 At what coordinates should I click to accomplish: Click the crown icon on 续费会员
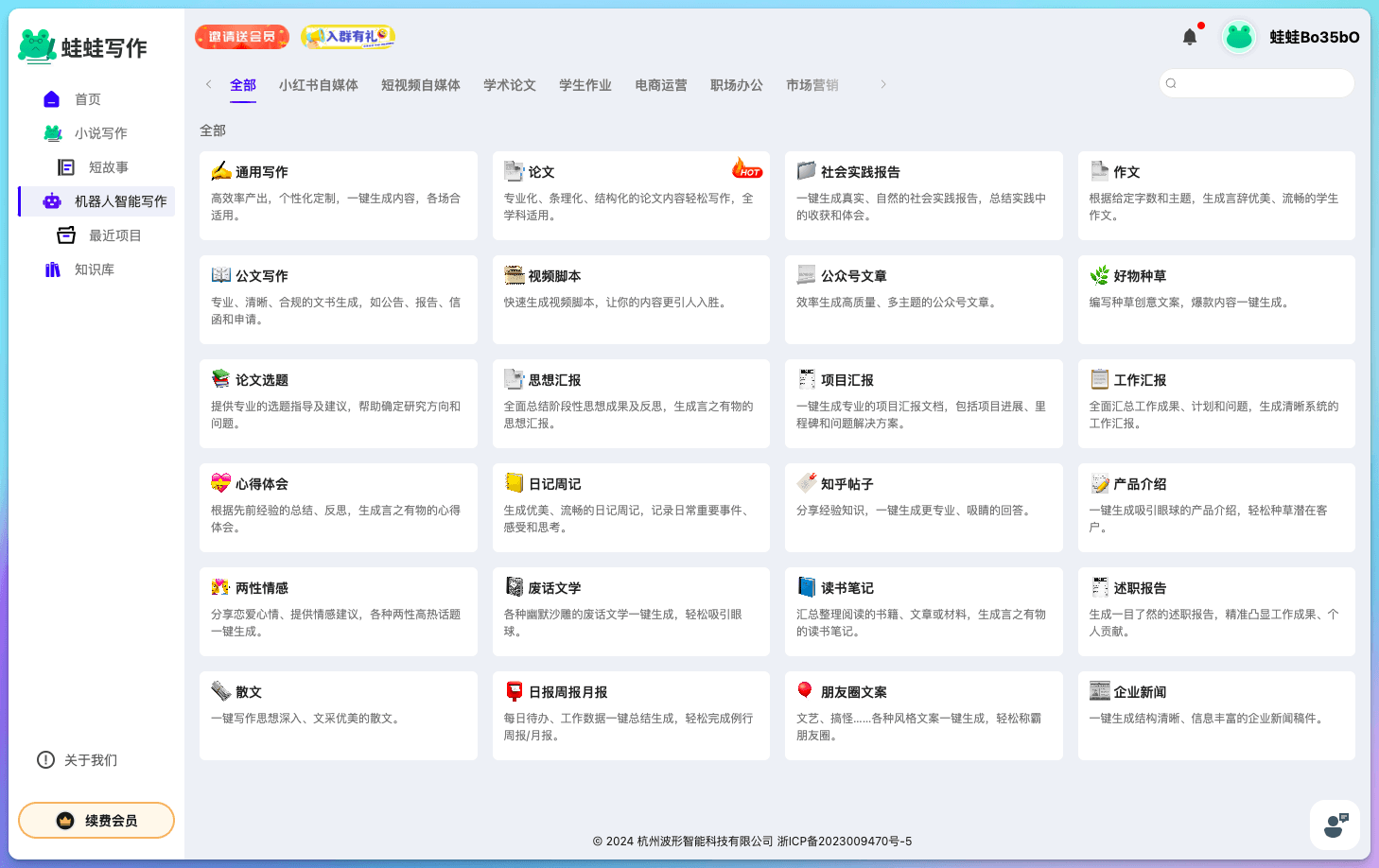point(65,821)
